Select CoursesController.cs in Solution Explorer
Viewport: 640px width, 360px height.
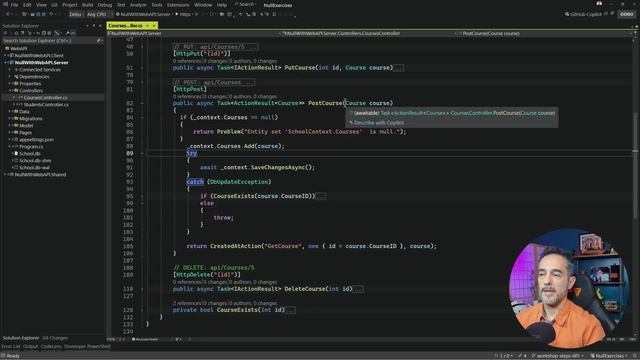tap(45, 98)
